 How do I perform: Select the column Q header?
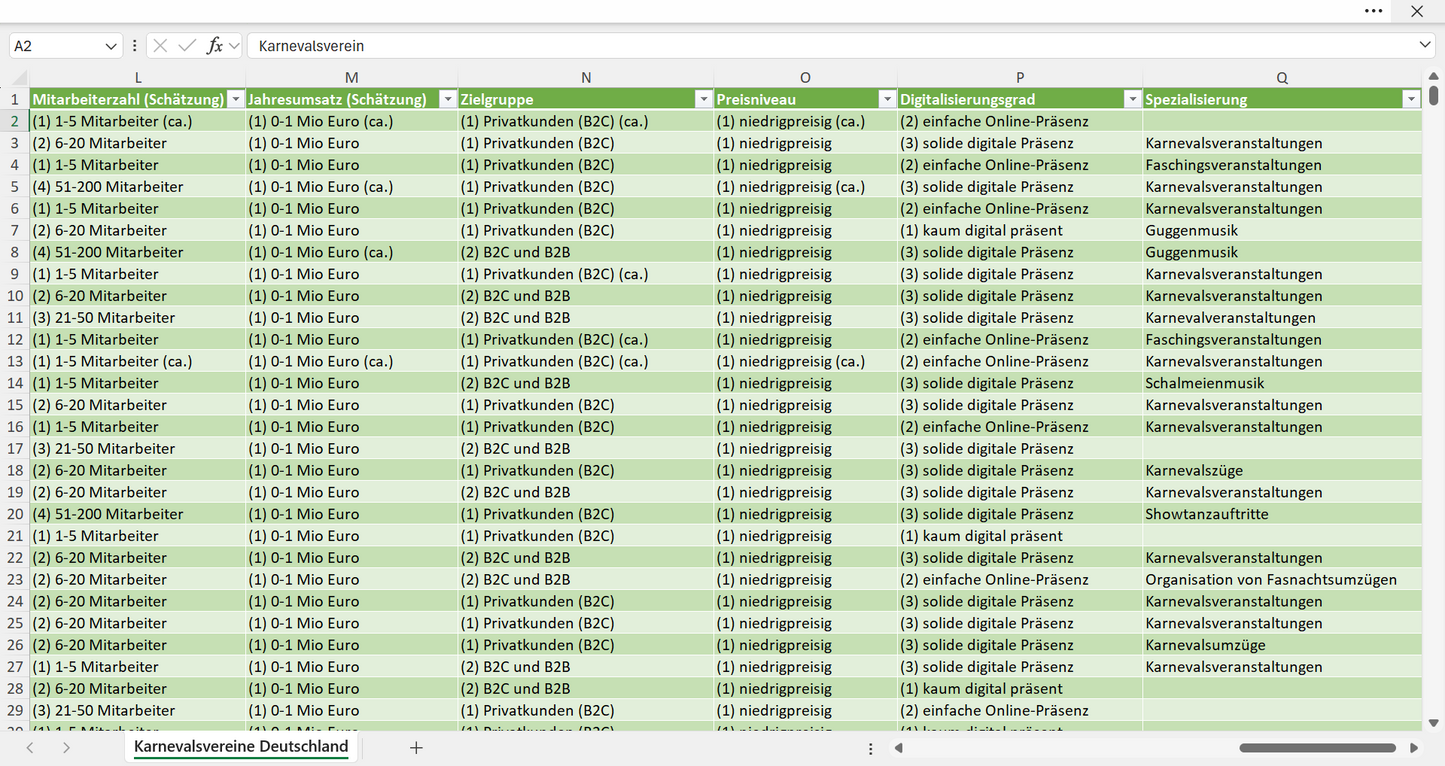pos(1282,77)
